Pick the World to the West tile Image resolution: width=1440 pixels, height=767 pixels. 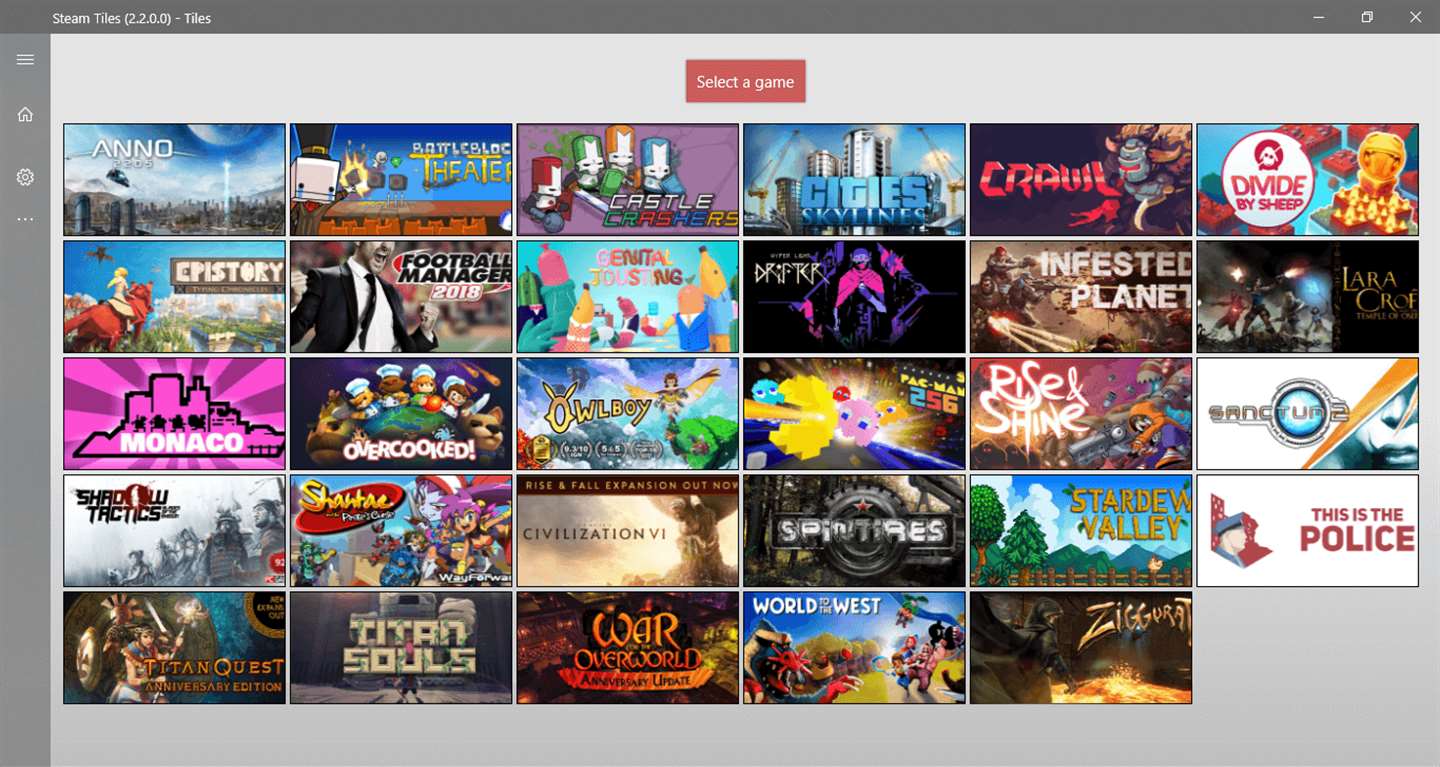854,648
